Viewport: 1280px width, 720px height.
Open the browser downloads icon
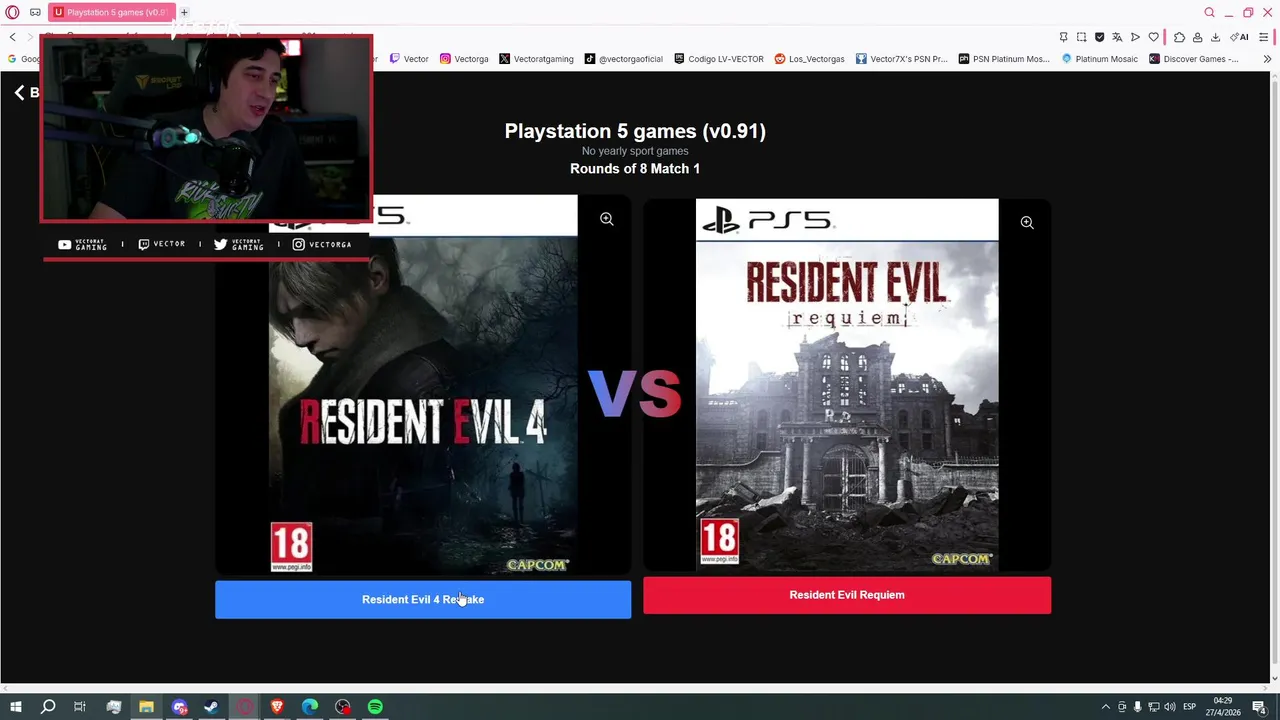coord(1215,37)
